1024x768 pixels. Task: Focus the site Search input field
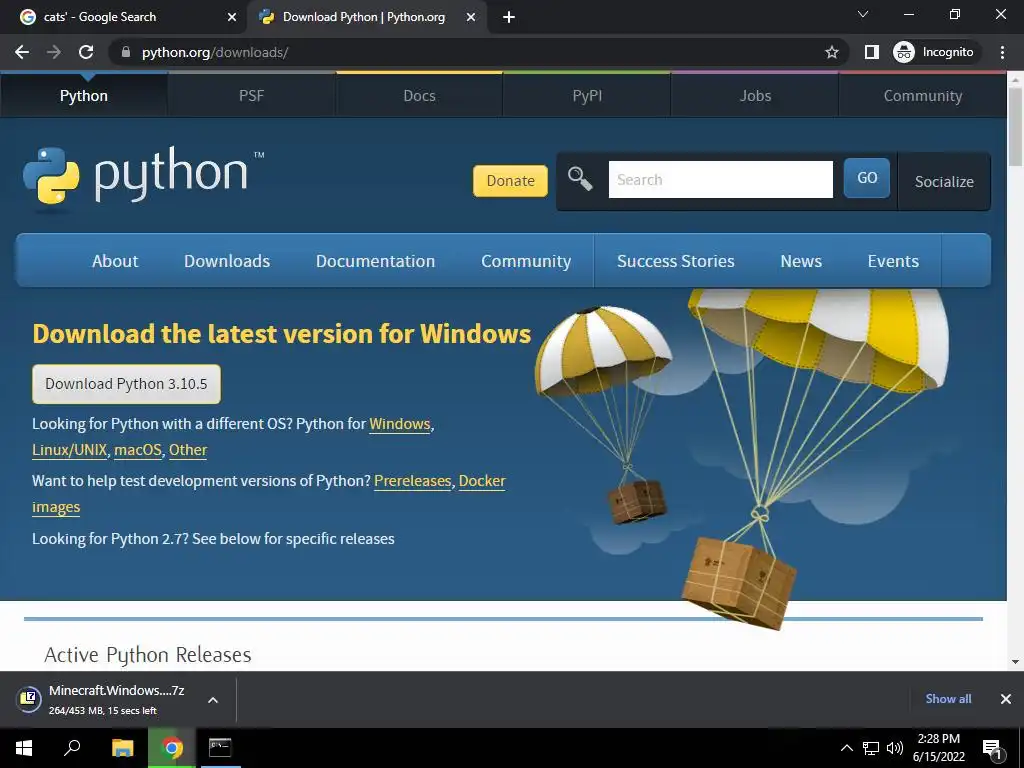coord(720,180)
